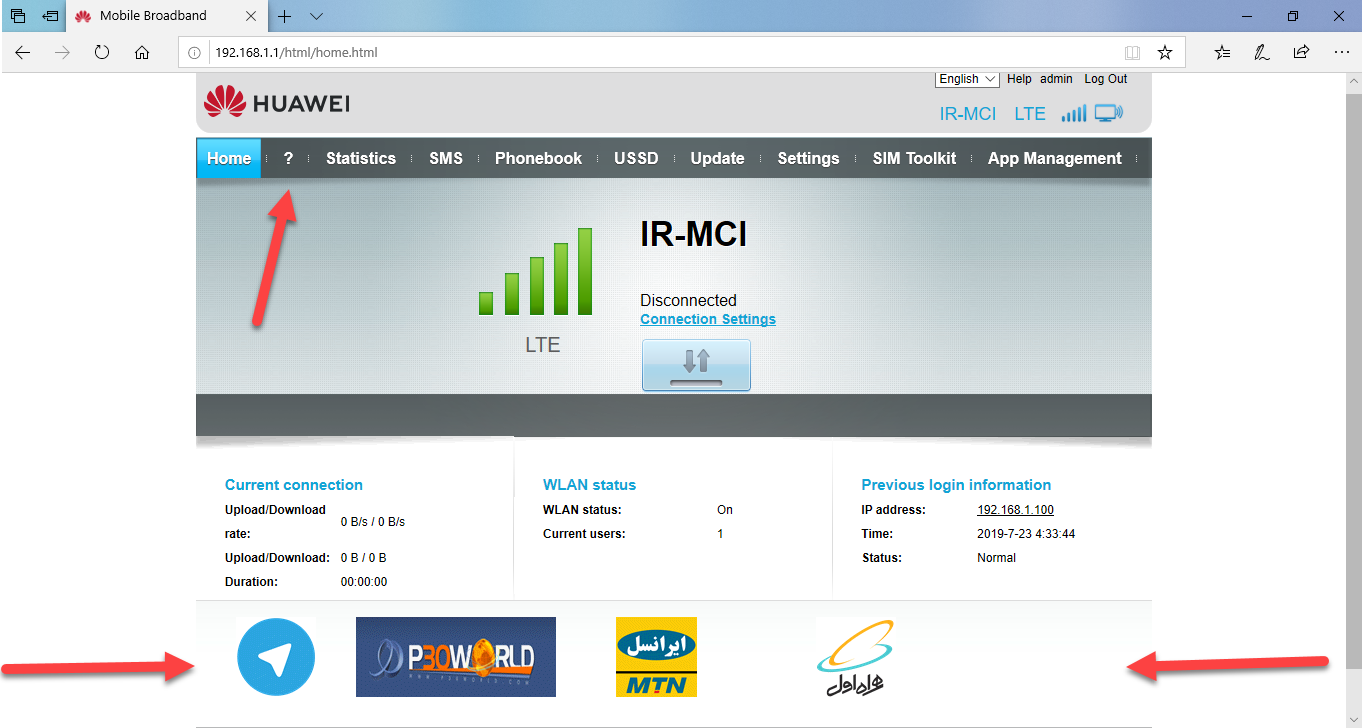Click the Huawei logo in header
1362x728 pixels.
[277, 103]
